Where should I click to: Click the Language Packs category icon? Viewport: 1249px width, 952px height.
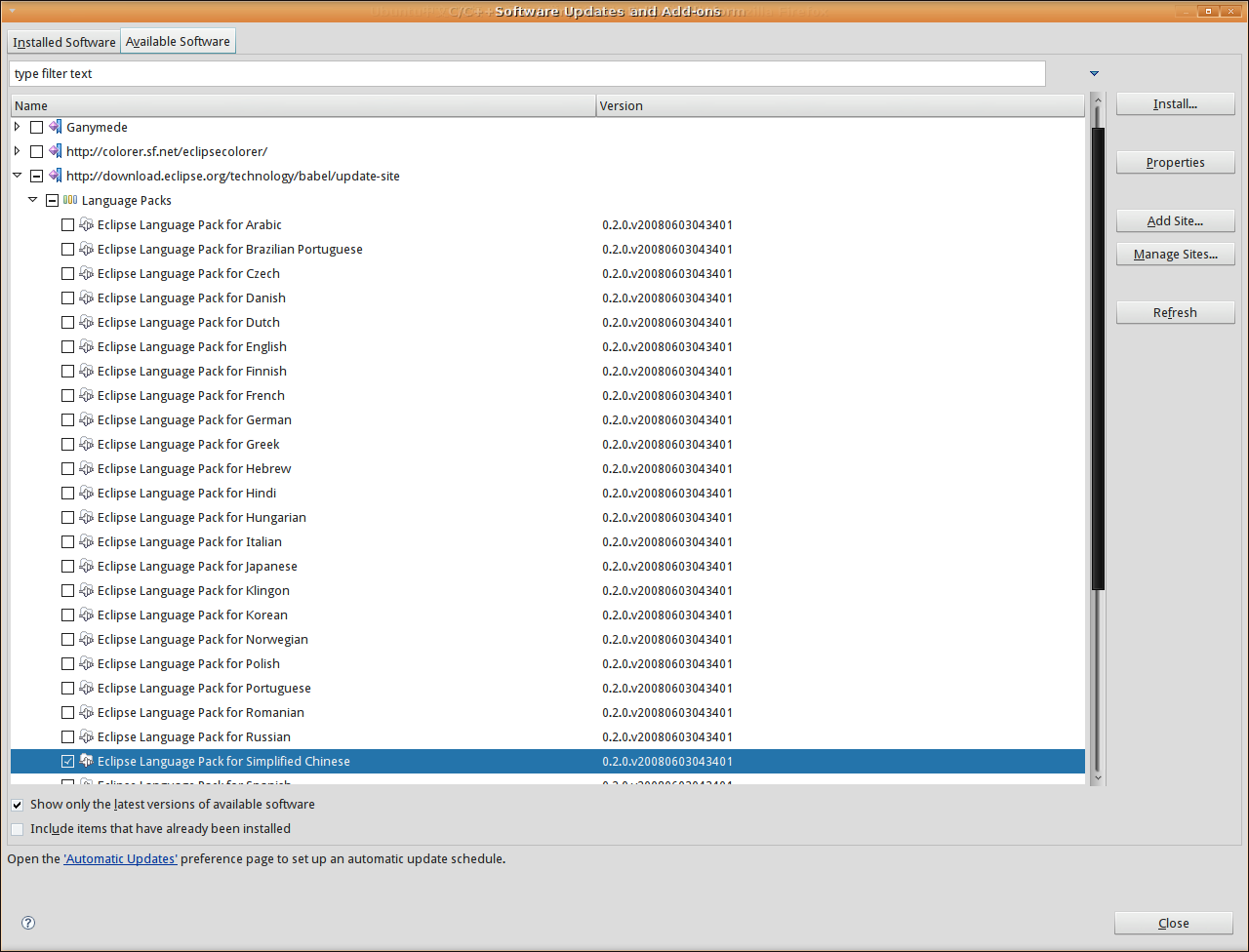click(70, 200)
